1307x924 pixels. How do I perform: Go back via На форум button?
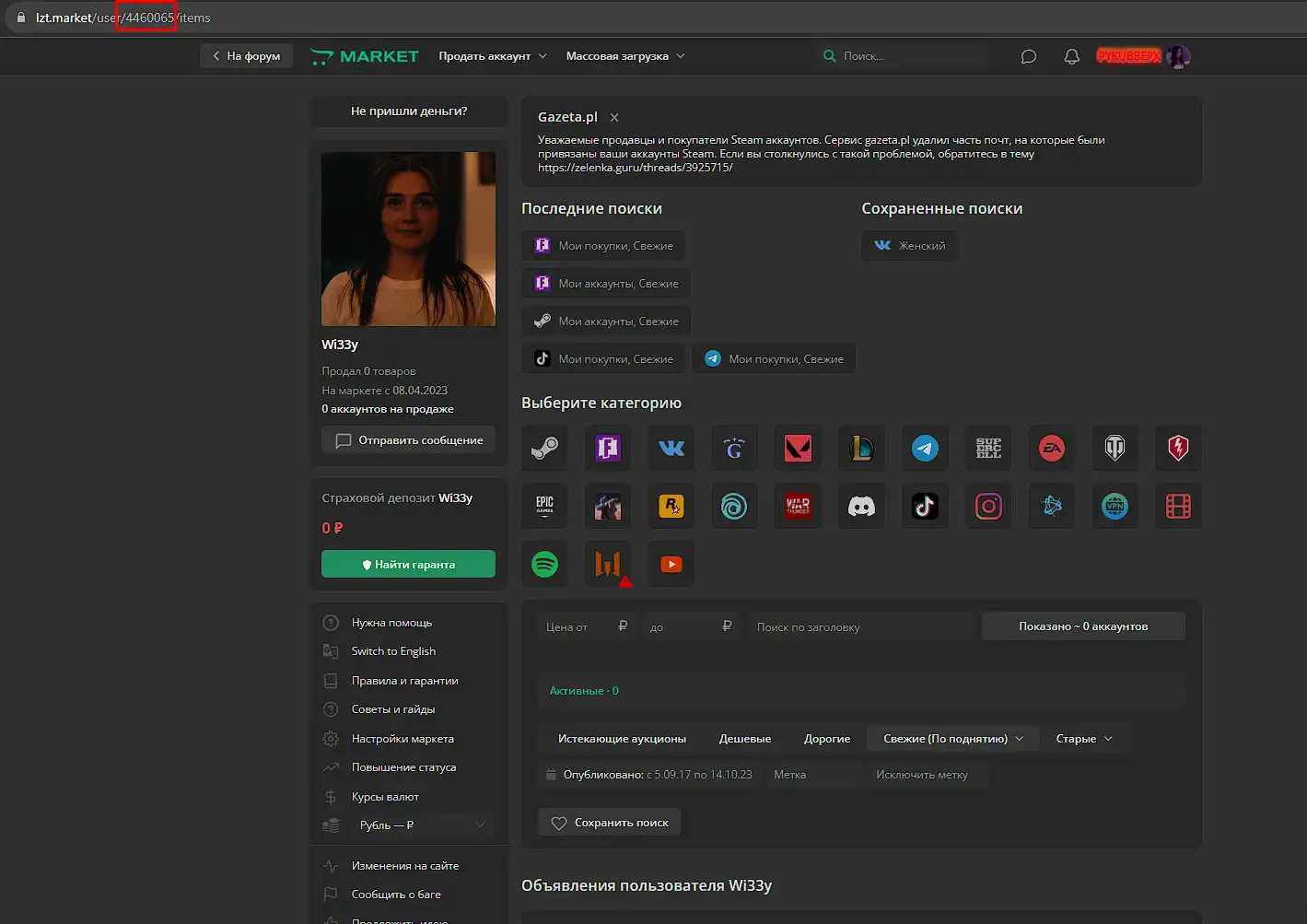(x=246, y=56)
